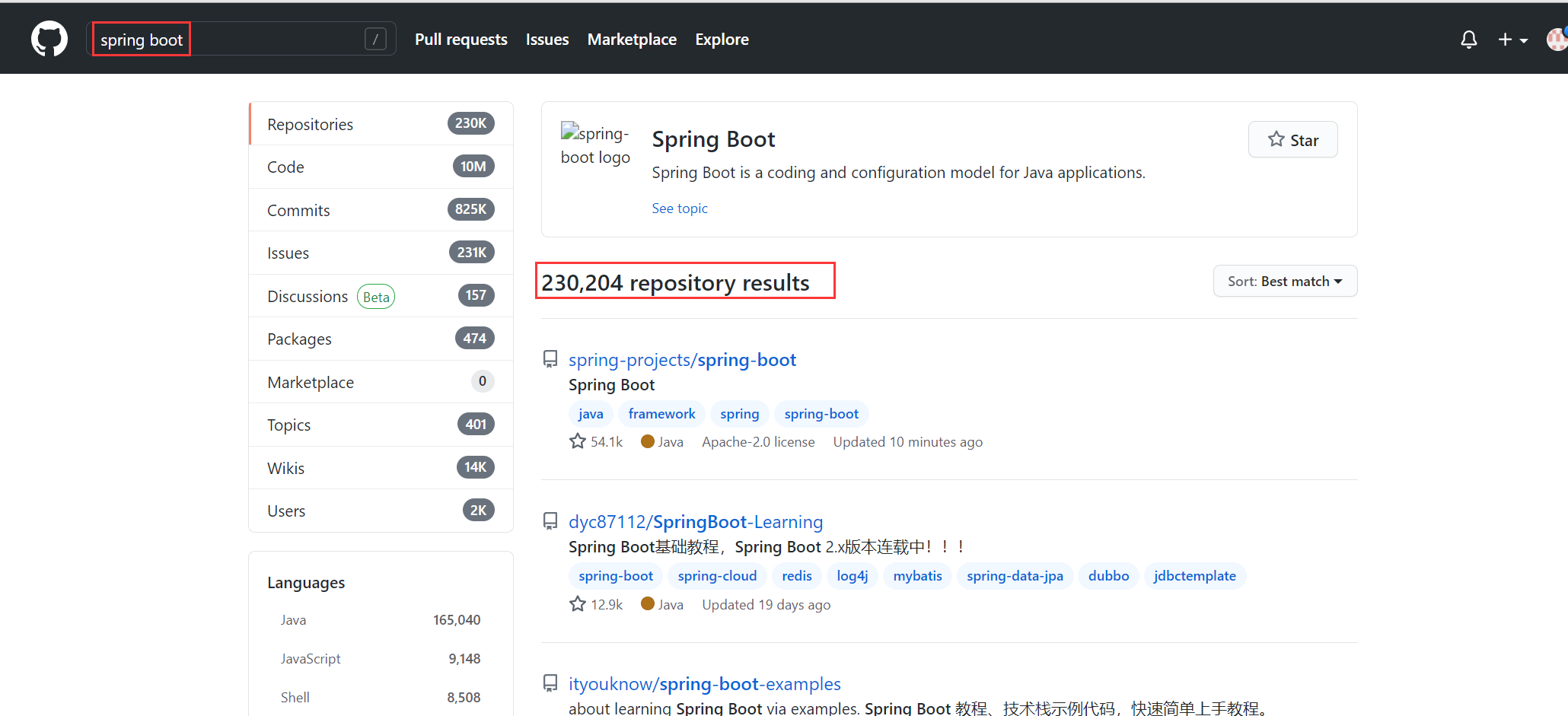
Task: Open the Sort: Best match dropdown
Action: point(1285,282)
